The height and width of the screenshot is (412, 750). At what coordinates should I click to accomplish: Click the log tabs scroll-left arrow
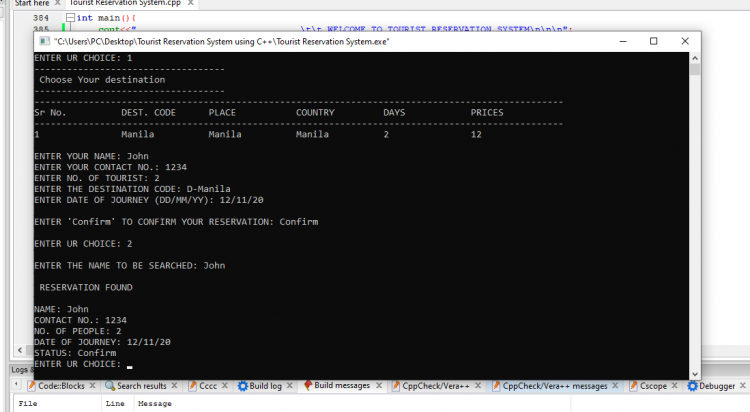tap(16, 385)
